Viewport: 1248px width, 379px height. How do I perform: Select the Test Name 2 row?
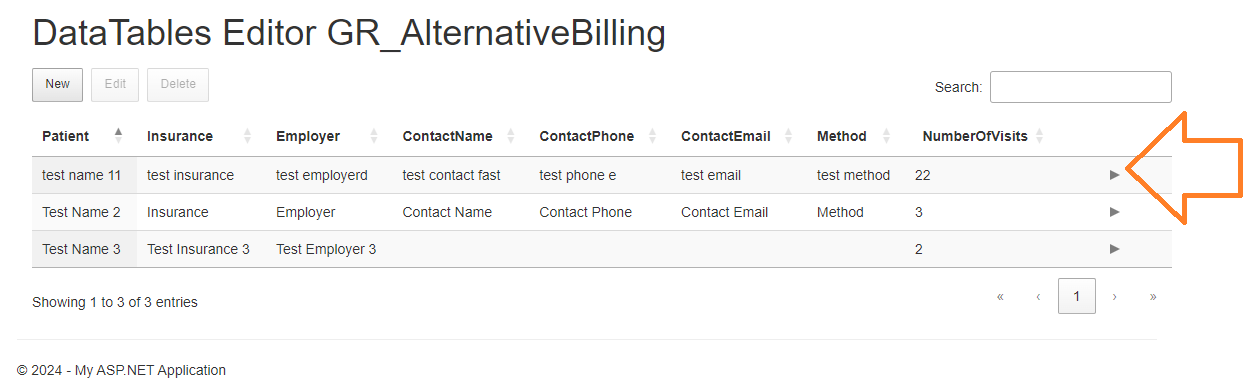pyautogui.click(x=602, y=212)
